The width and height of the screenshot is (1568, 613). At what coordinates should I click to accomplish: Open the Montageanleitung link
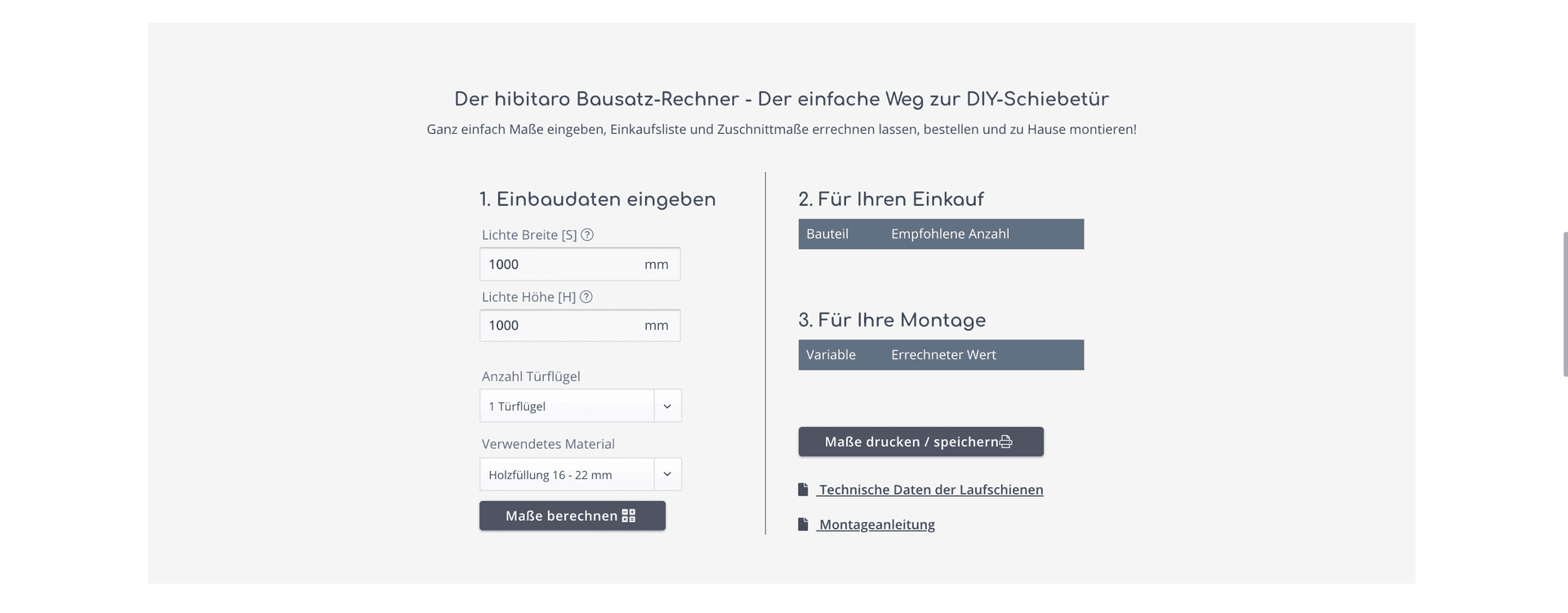tap(876, 525)
